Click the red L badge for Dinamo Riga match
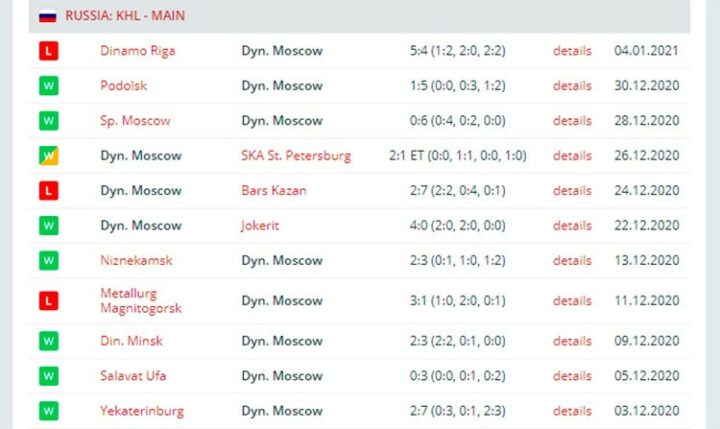 click(49, 51)
